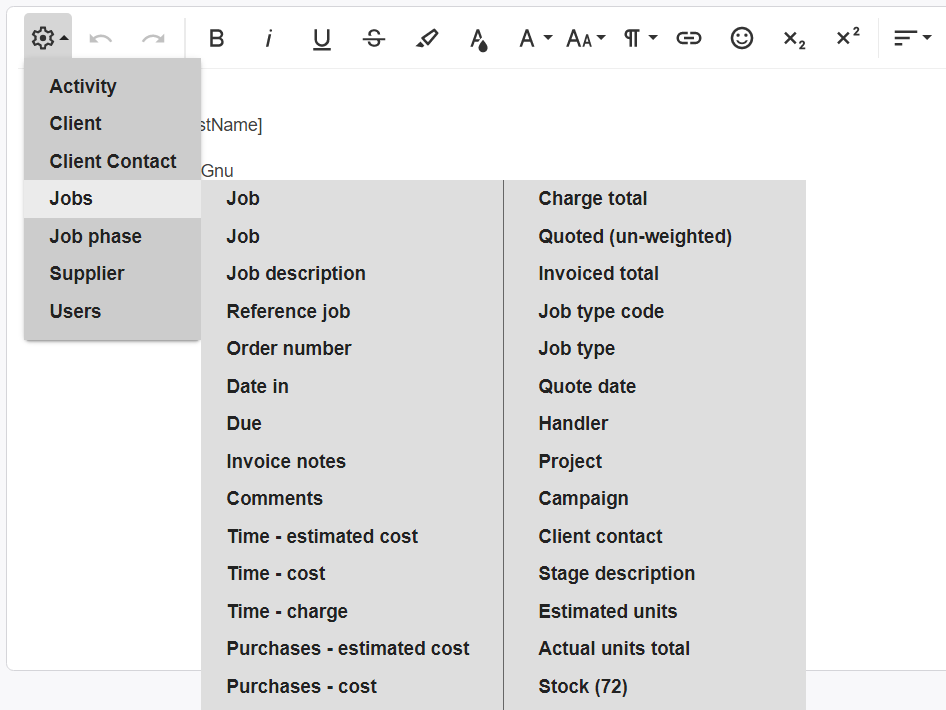946x710 pixels.
Task: Apply superscript formatting
Action: tap(847, 38)
